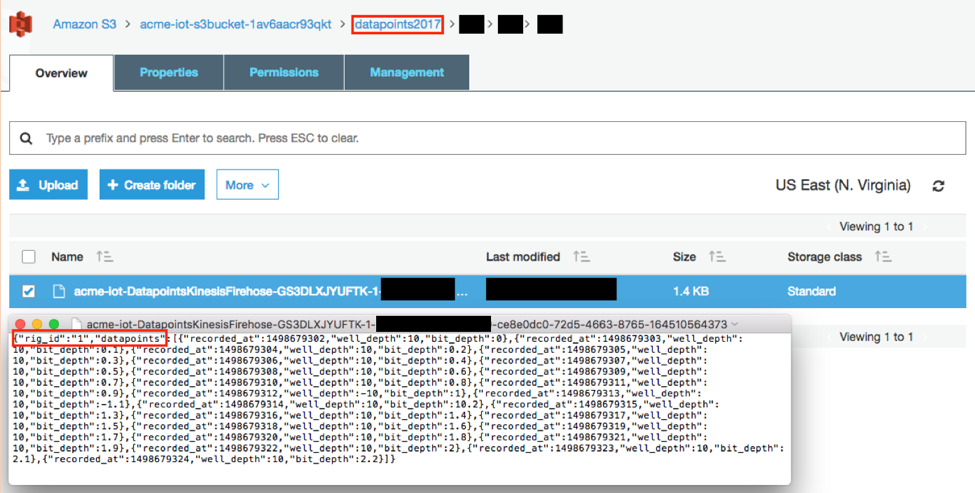This screenshot has height=493, width=975.
Task: Click the lower Viewing 1 to 1 text
Action: [876, 337]
